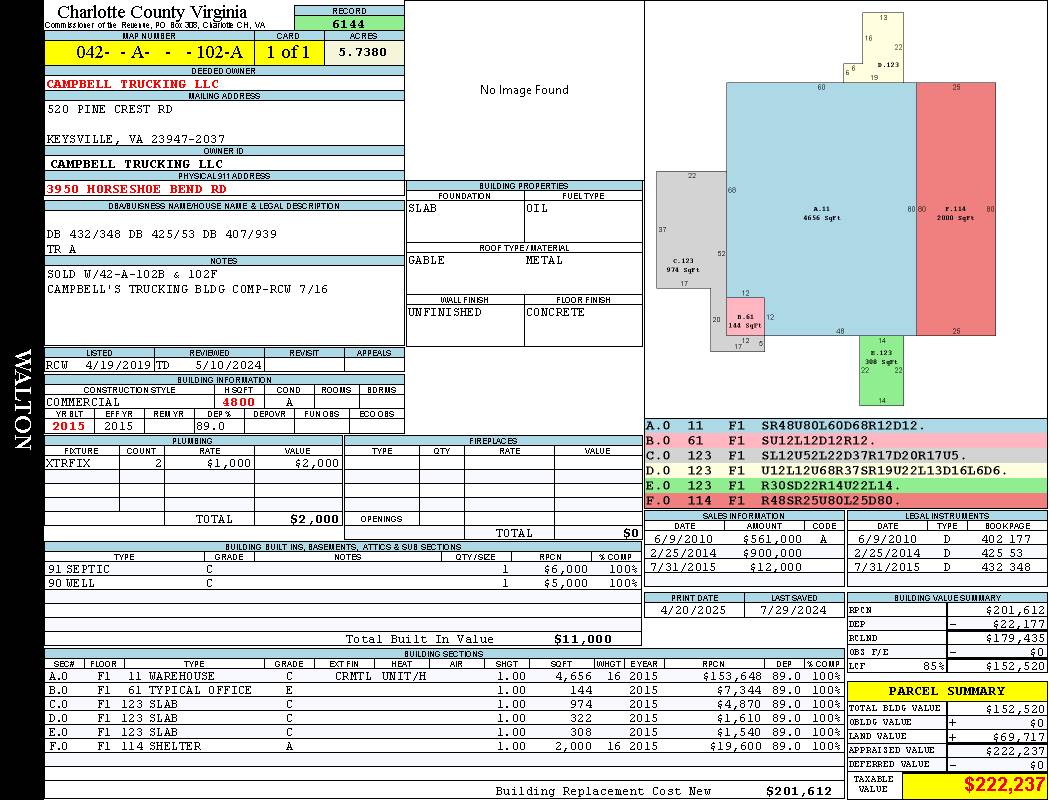The image size is (1050, 800).
Task: Select building section row 61 TYPICAL OFFICE
Action: click(444, 690)
